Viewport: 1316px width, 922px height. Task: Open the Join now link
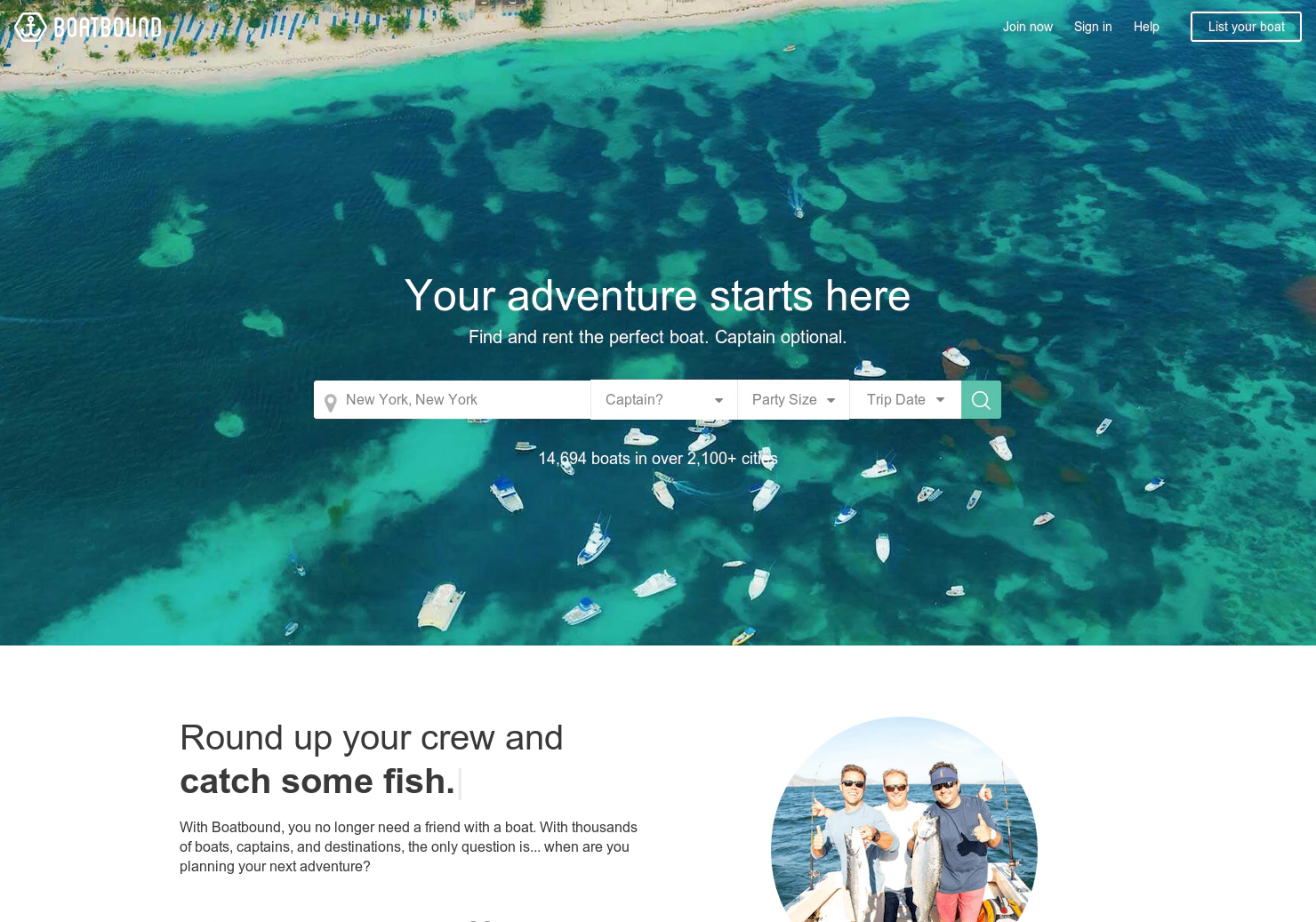[1028, 27]
